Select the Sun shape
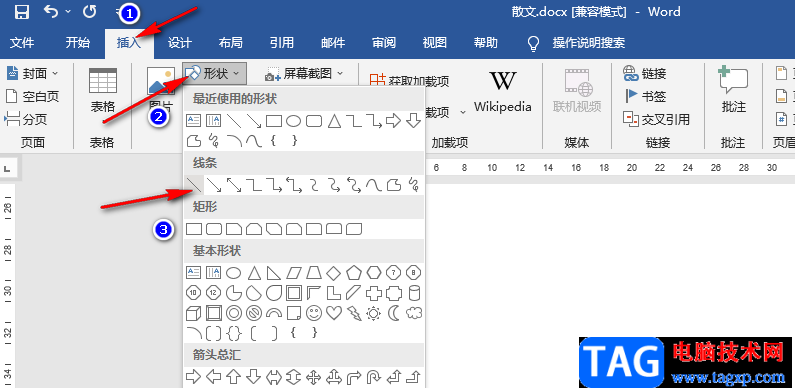This screenshot has width=795, height=388. click(374, 313)
